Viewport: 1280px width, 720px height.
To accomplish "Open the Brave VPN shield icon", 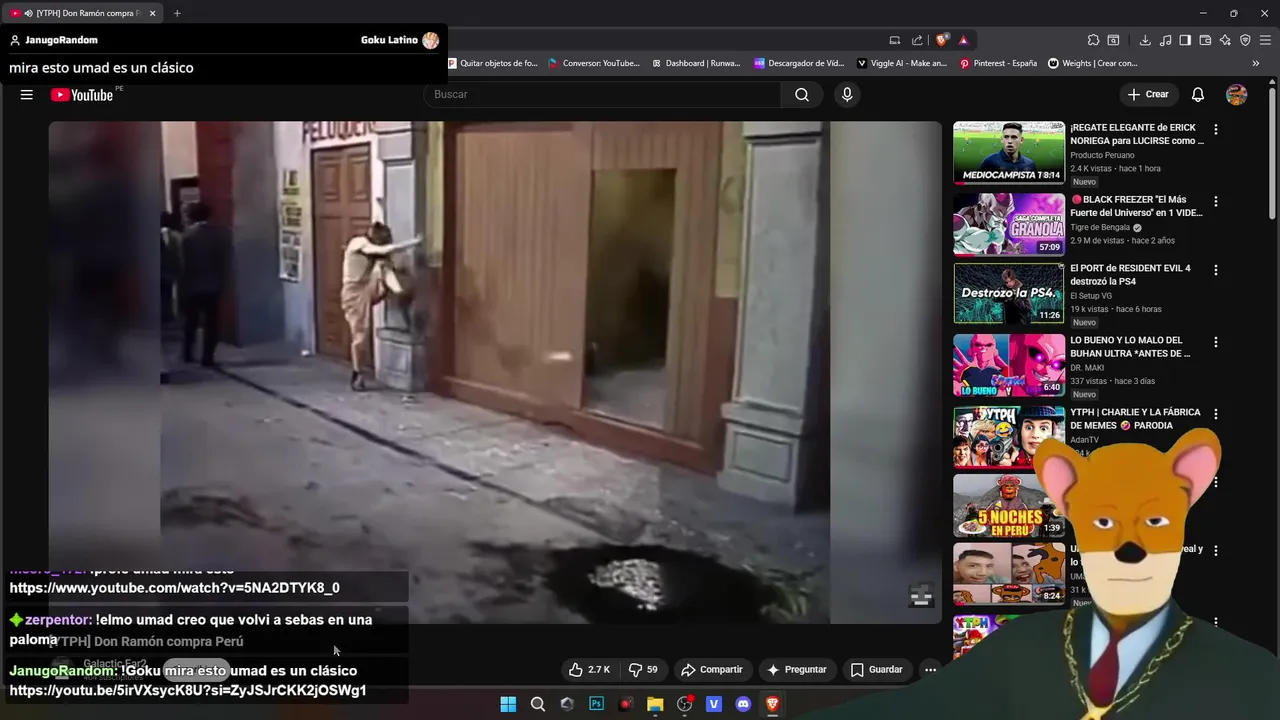I will (1245, 40).
